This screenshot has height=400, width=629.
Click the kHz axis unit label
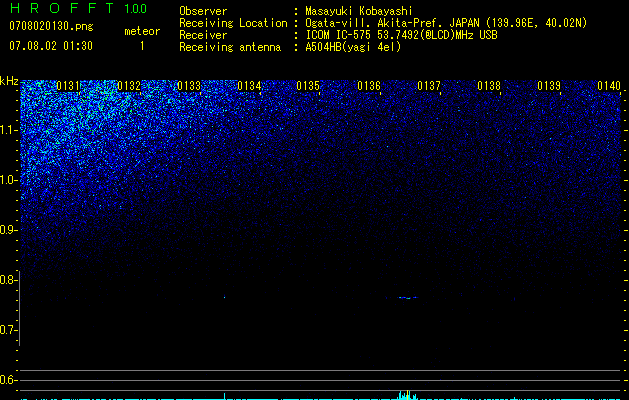[x=9, y=81]
